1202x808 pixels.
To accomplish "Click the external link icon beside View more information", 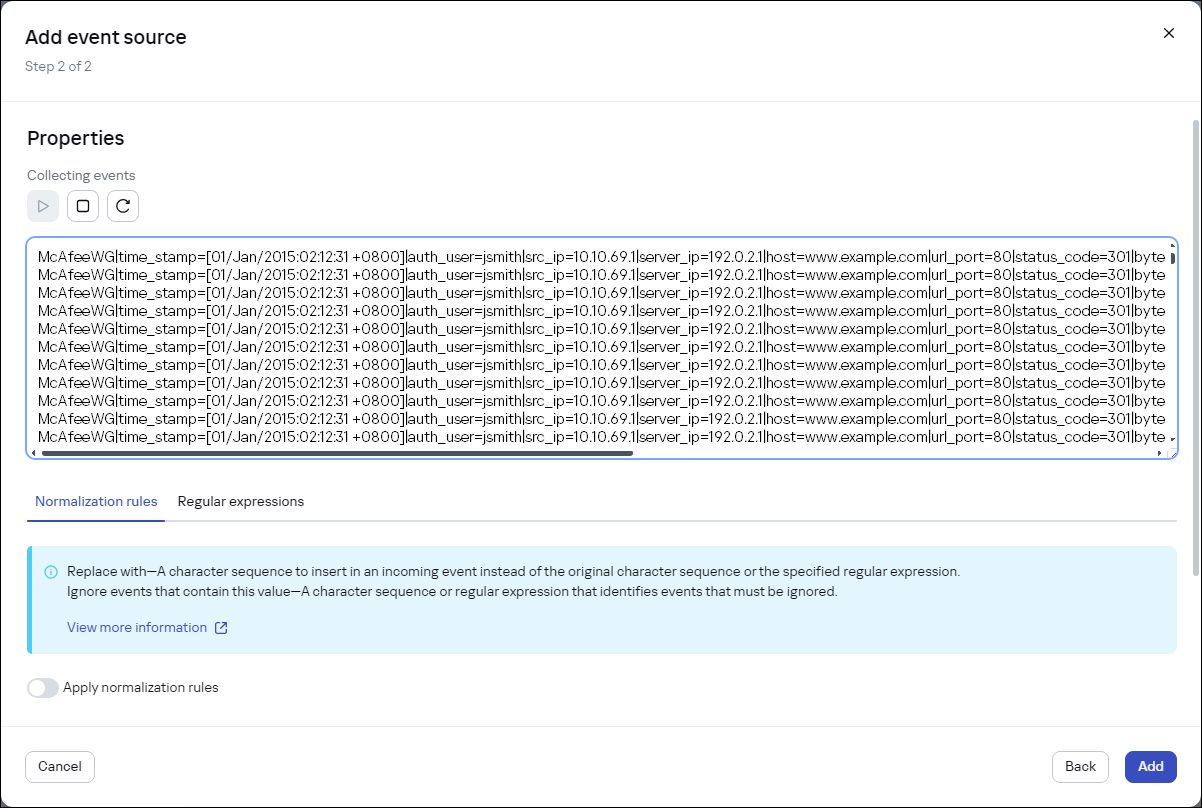I will click(x=222, y=628).
